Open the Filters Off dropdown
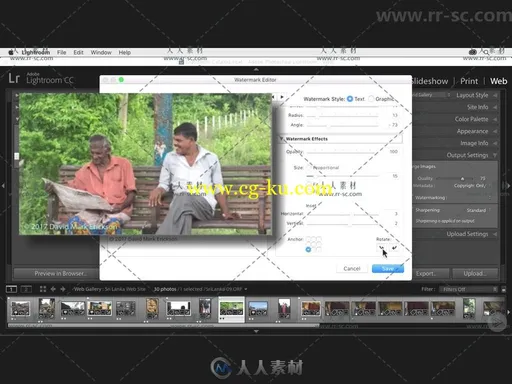512x384 pixels. pyautogui.click(x=468, y=289)
